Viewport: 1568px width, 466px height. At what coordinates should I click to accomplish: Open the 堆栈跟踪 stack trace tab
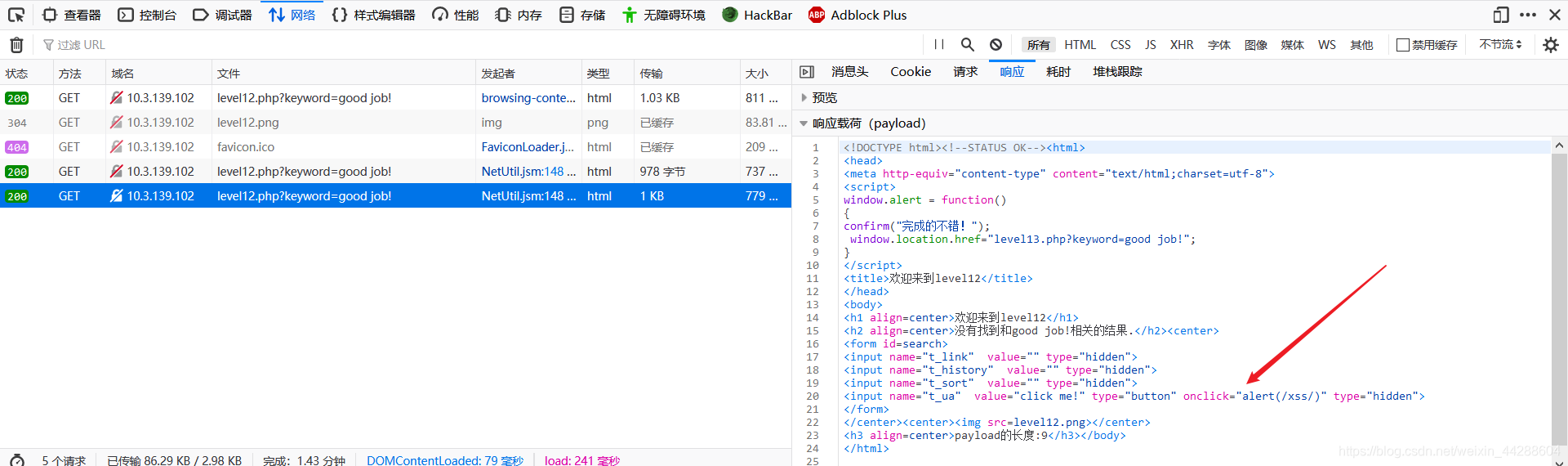click(1117, 72)
